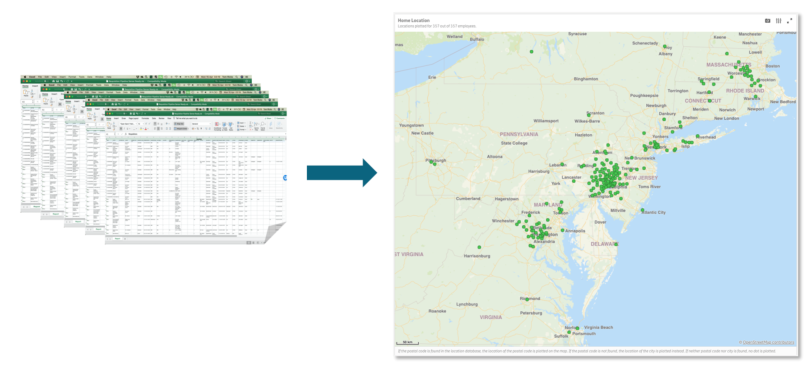
Task: Select the lone green dot on Delaware coast
Action: pos(616,244)
